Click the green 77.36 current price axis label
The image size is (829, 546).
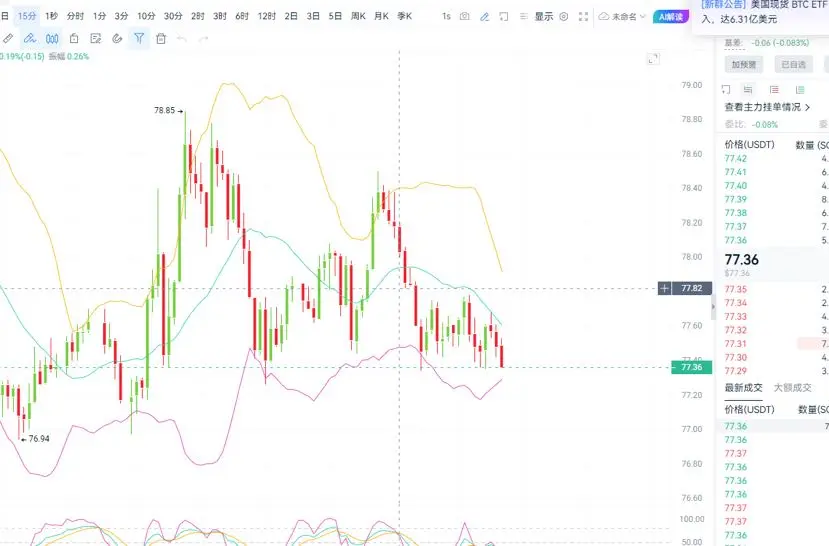coord(692,367)
